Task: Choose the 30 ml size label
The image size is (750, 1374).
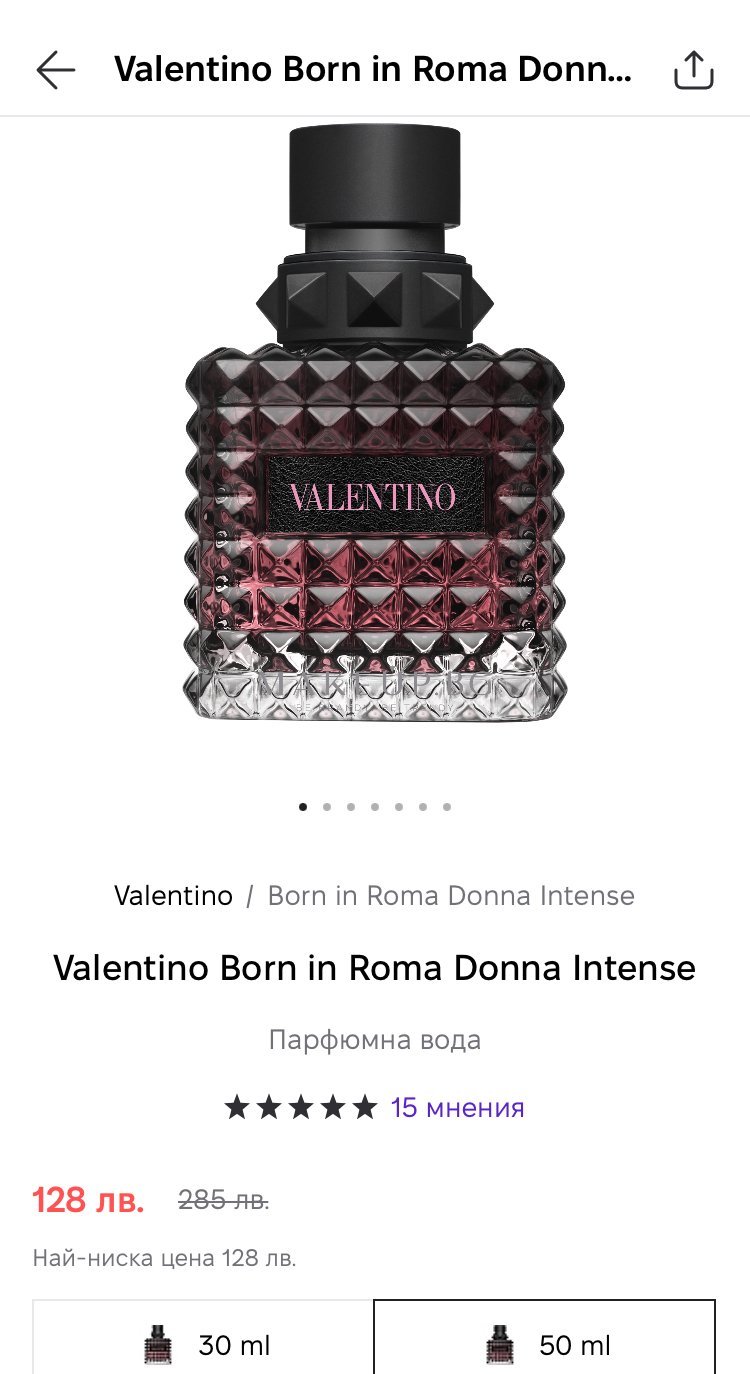Action: point(234,1346)
